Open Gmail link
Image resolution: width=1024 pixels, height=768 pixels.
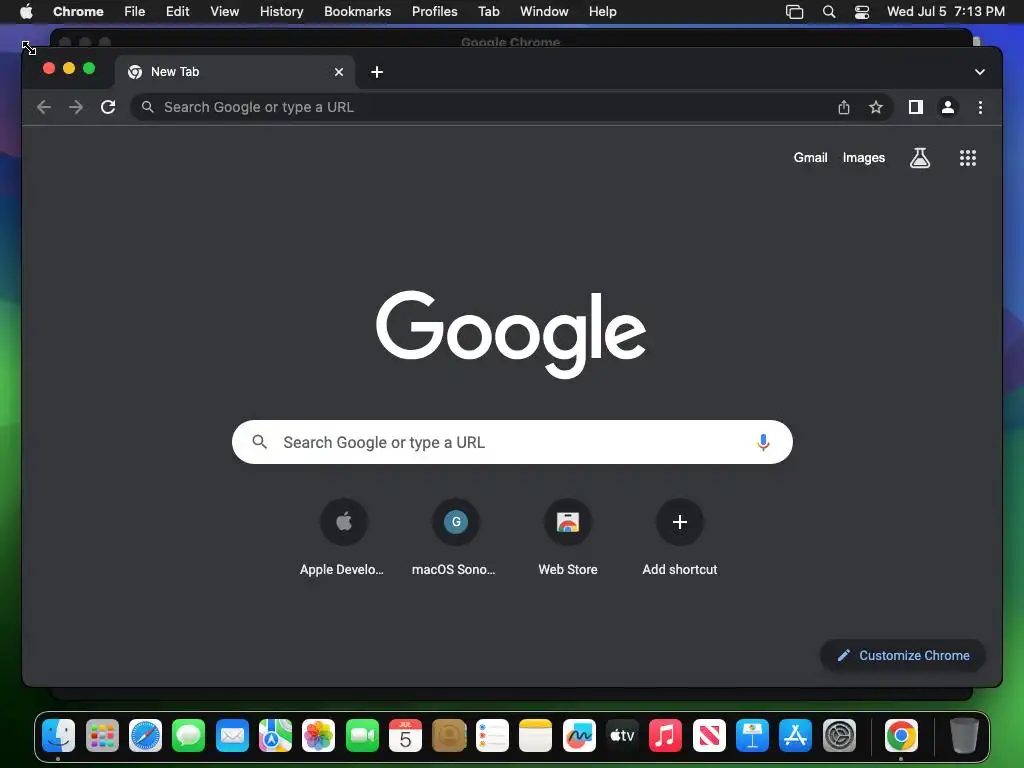[x=810, y=157]
